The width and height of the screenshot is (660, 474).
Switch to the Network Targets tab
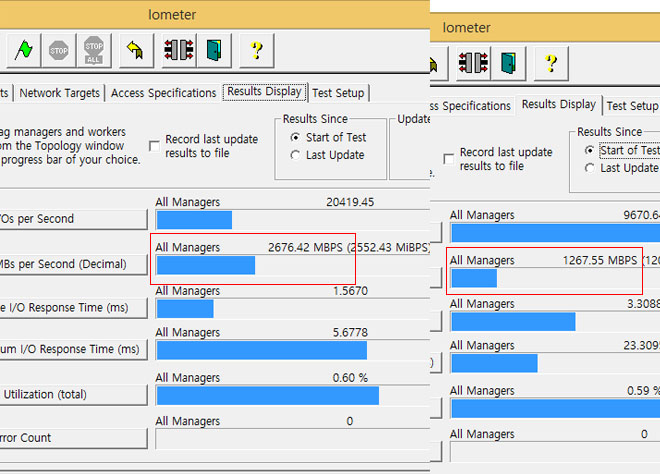60,93
